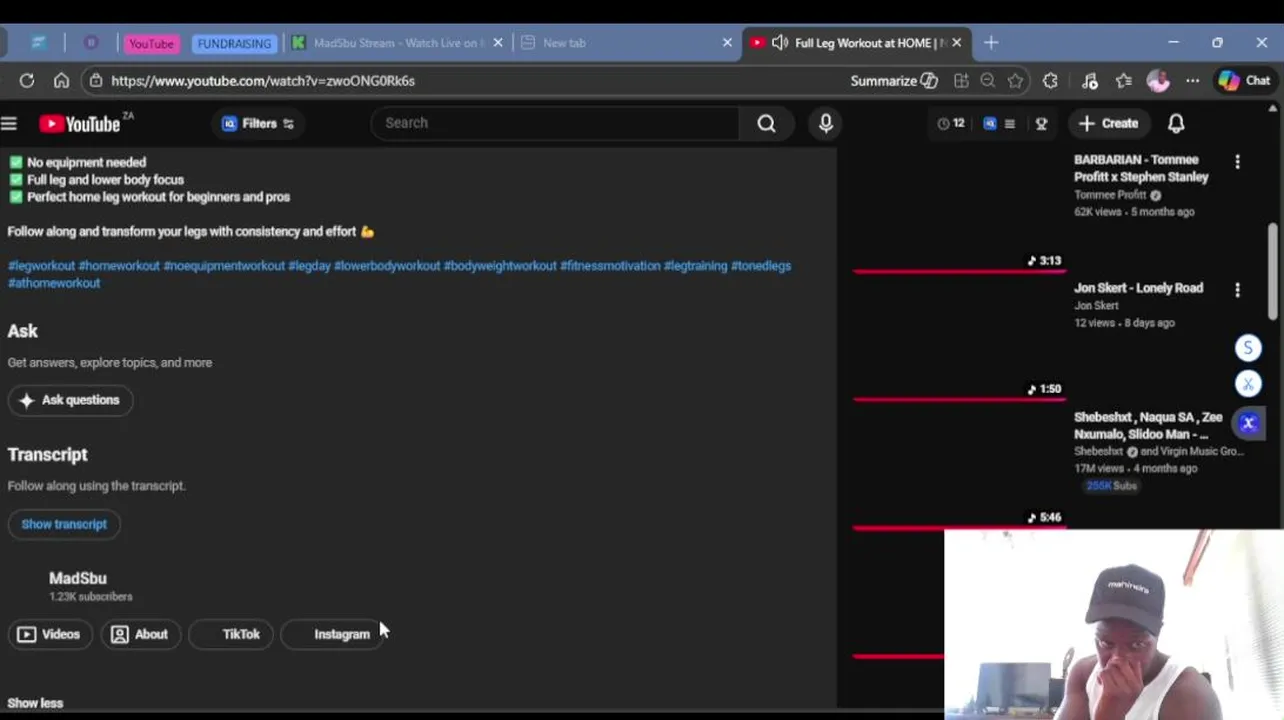Open BARBARIAN - Tommee Profitt video title
This screenshot has width=1284, height=720.
[x=1141, y=168]
